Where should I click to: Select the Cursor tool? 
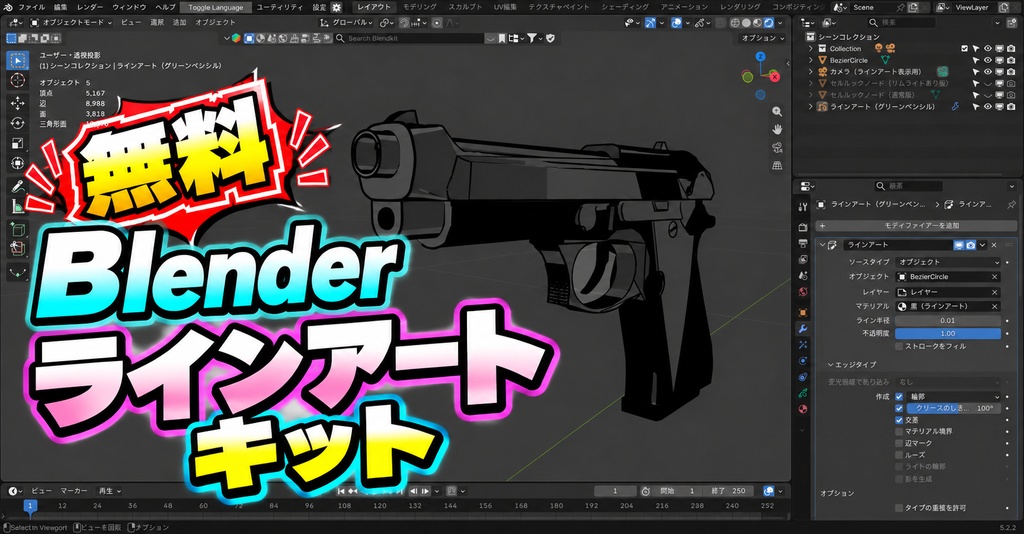click(x=18, y=80)
